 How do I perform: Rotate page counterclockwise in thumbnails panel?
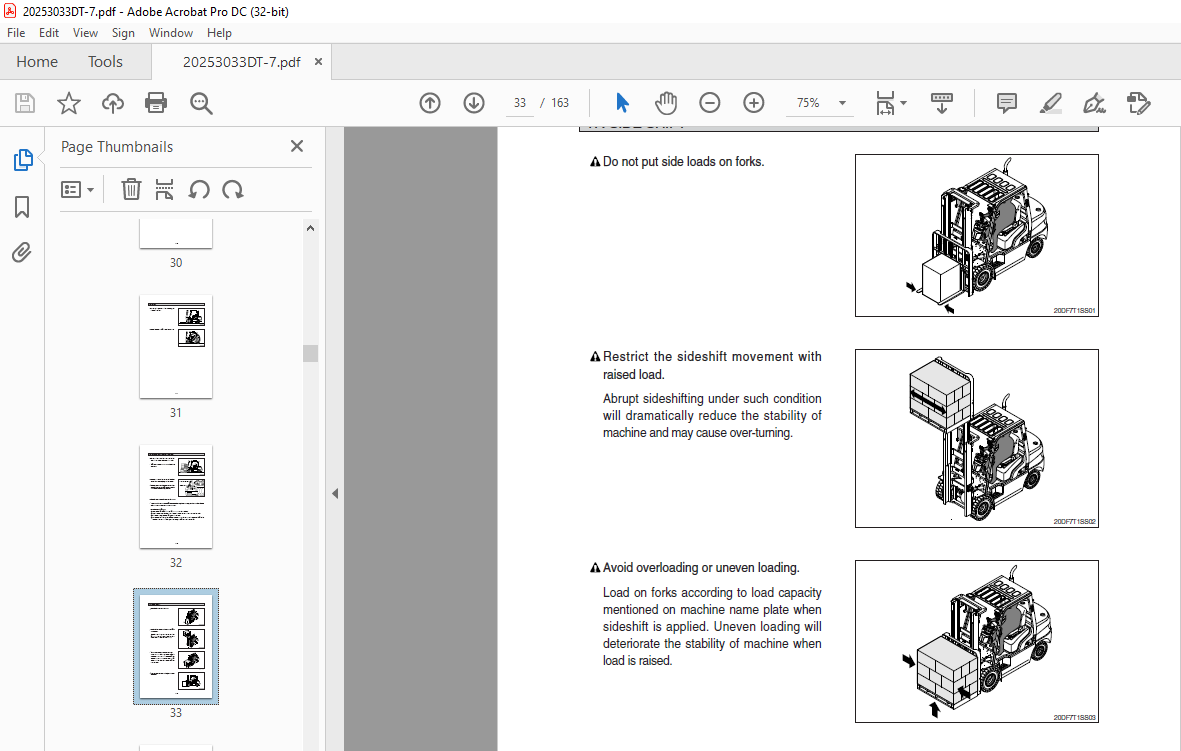[x=199, y=190]
